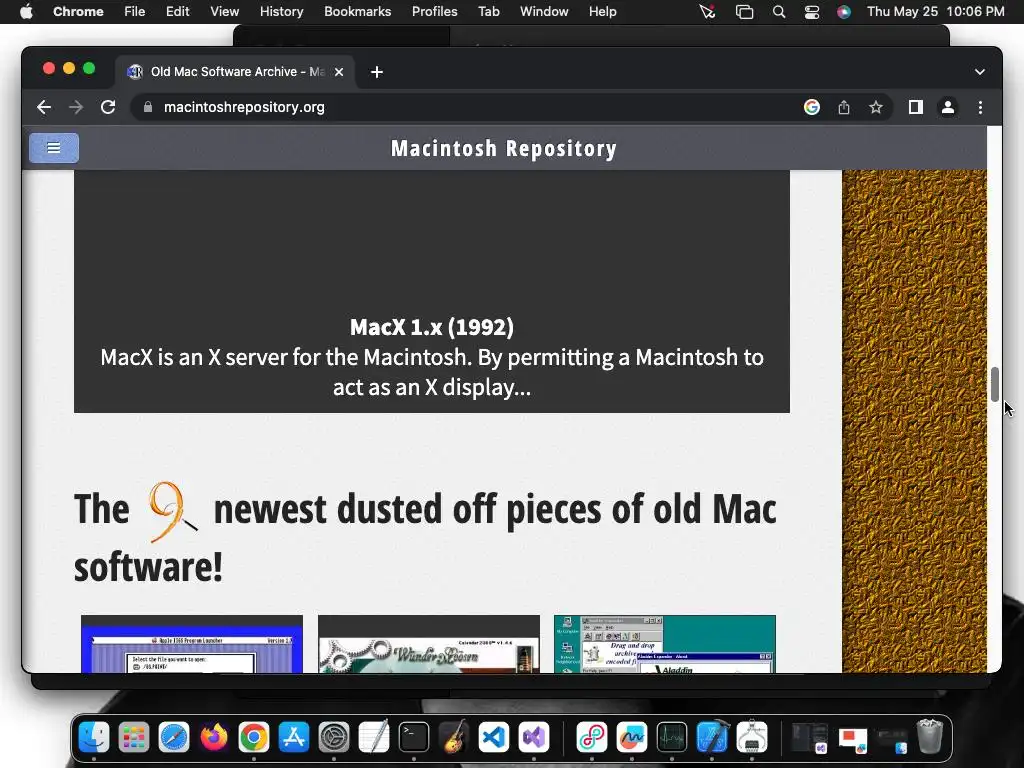
Task: Open the Aladdin Expander screenshot thumbnail
Action: coord(665,644)
